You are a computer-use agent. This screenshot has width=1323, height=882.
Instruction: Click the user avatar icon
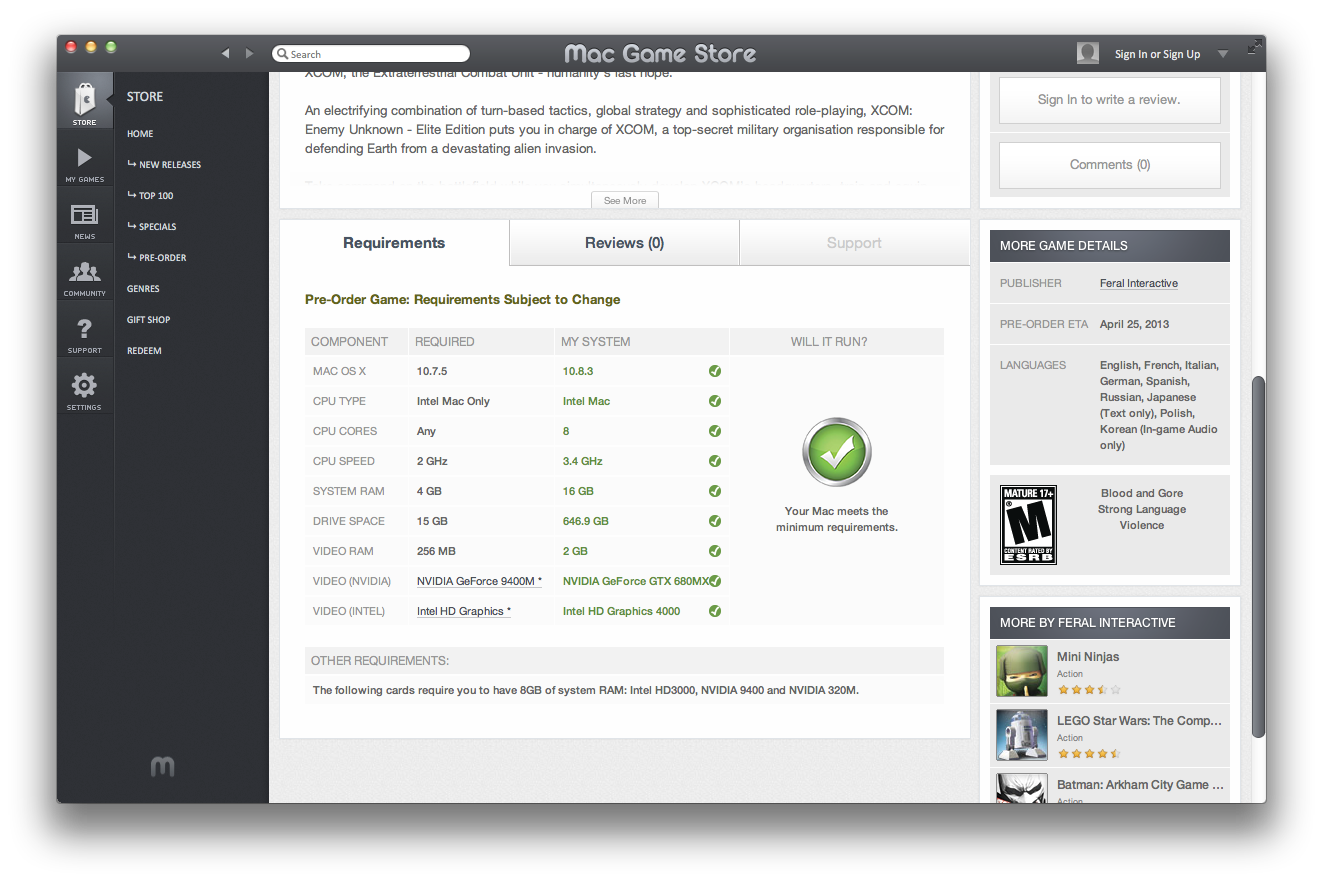click(1088, 54)
